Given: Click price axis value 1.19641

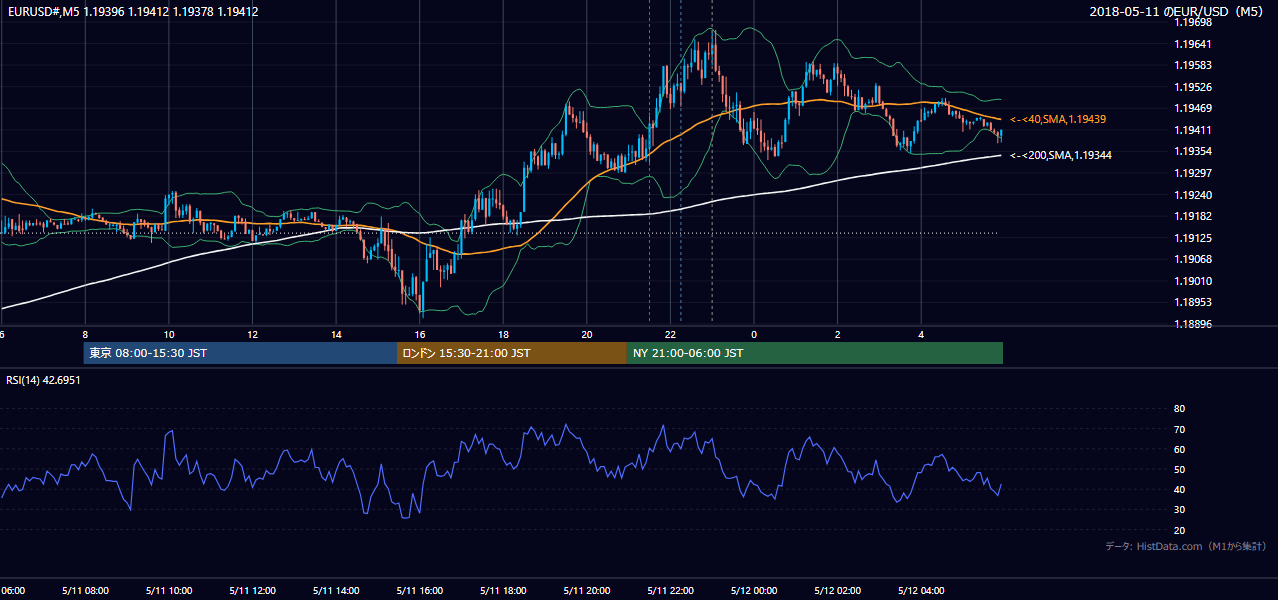Looking at the screenshot, I should click(1193, 44).
